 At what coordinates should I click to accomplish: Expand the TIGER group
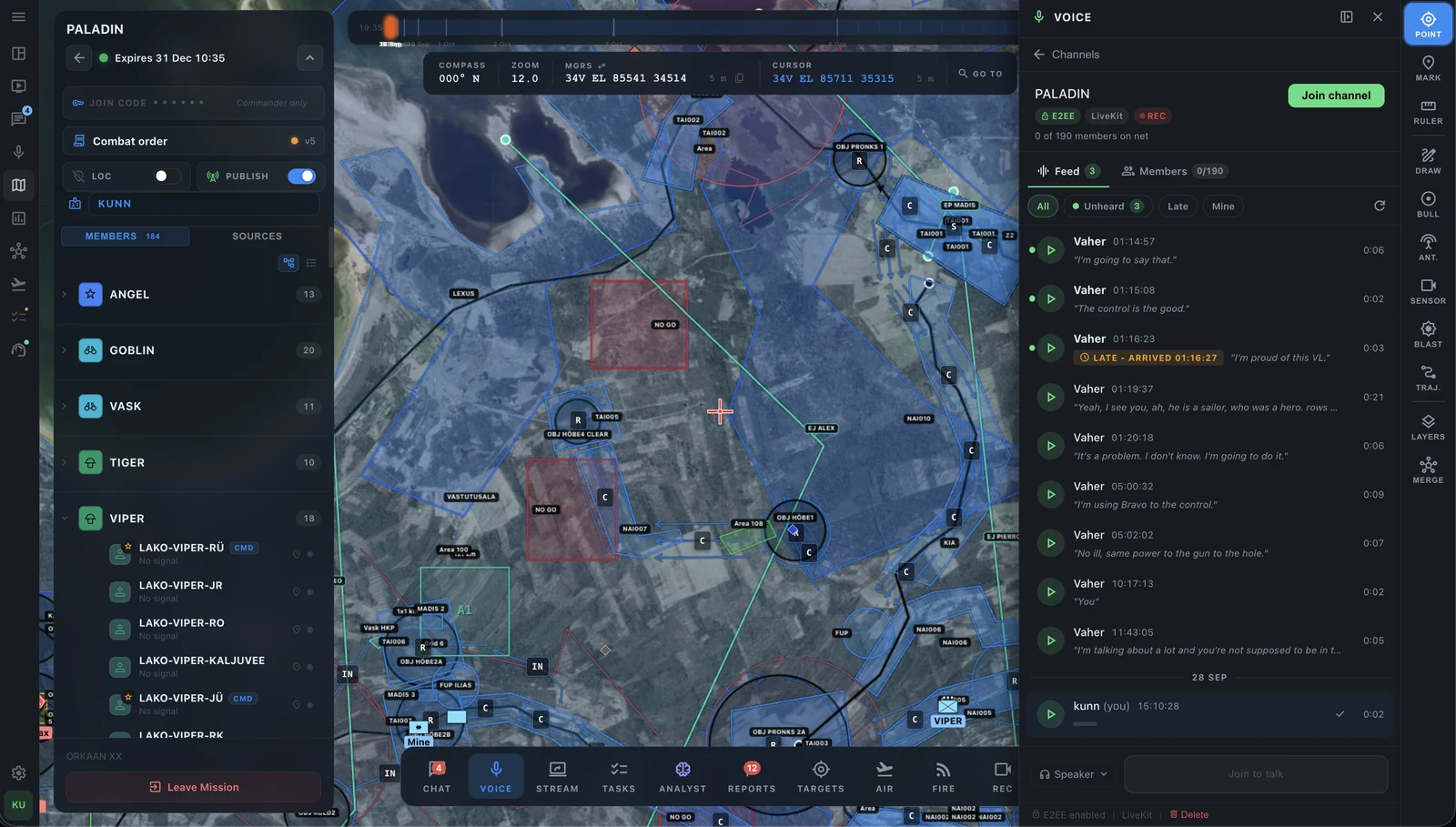65,462
